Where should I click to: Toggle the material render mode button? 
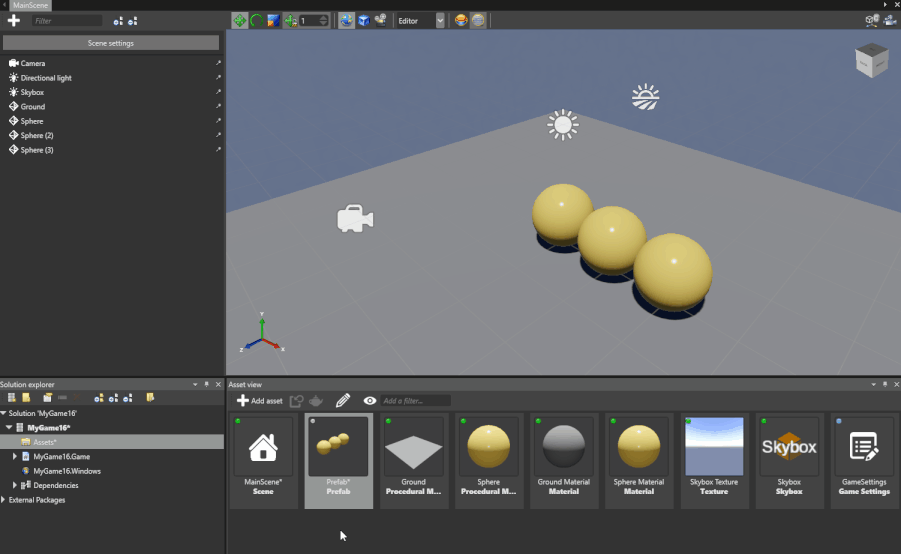[x=461, y=20]
